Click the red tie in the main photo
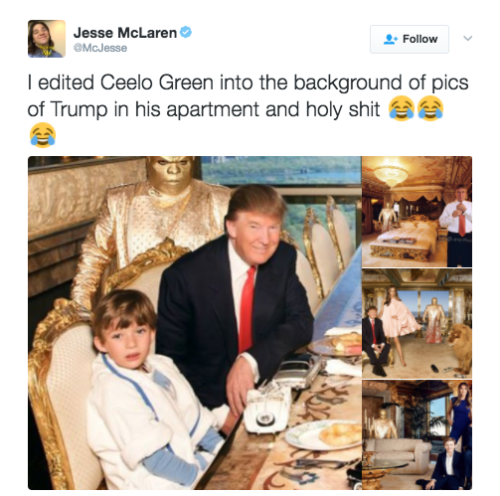This screenshot has width=500, height=496. (246, 308)
